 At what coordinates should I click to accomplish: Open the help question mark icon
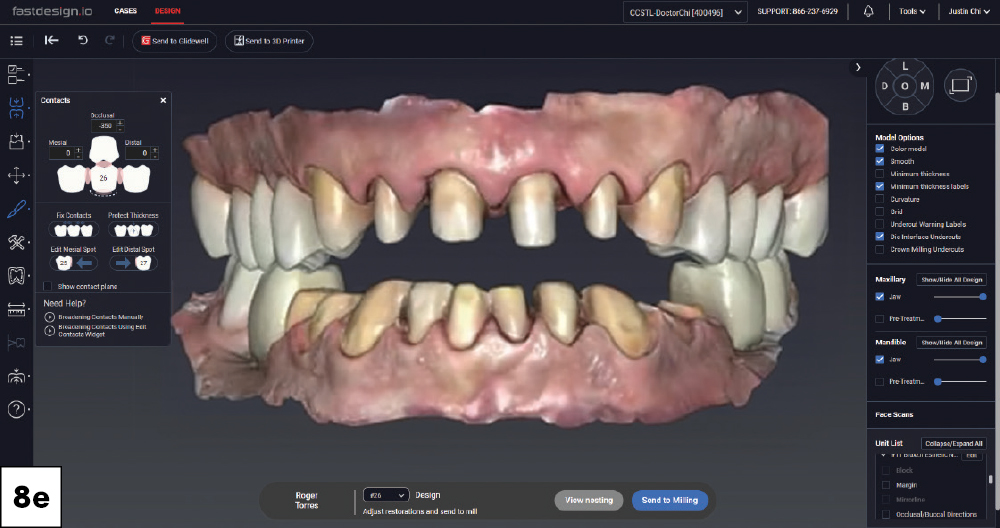(16, 409)
